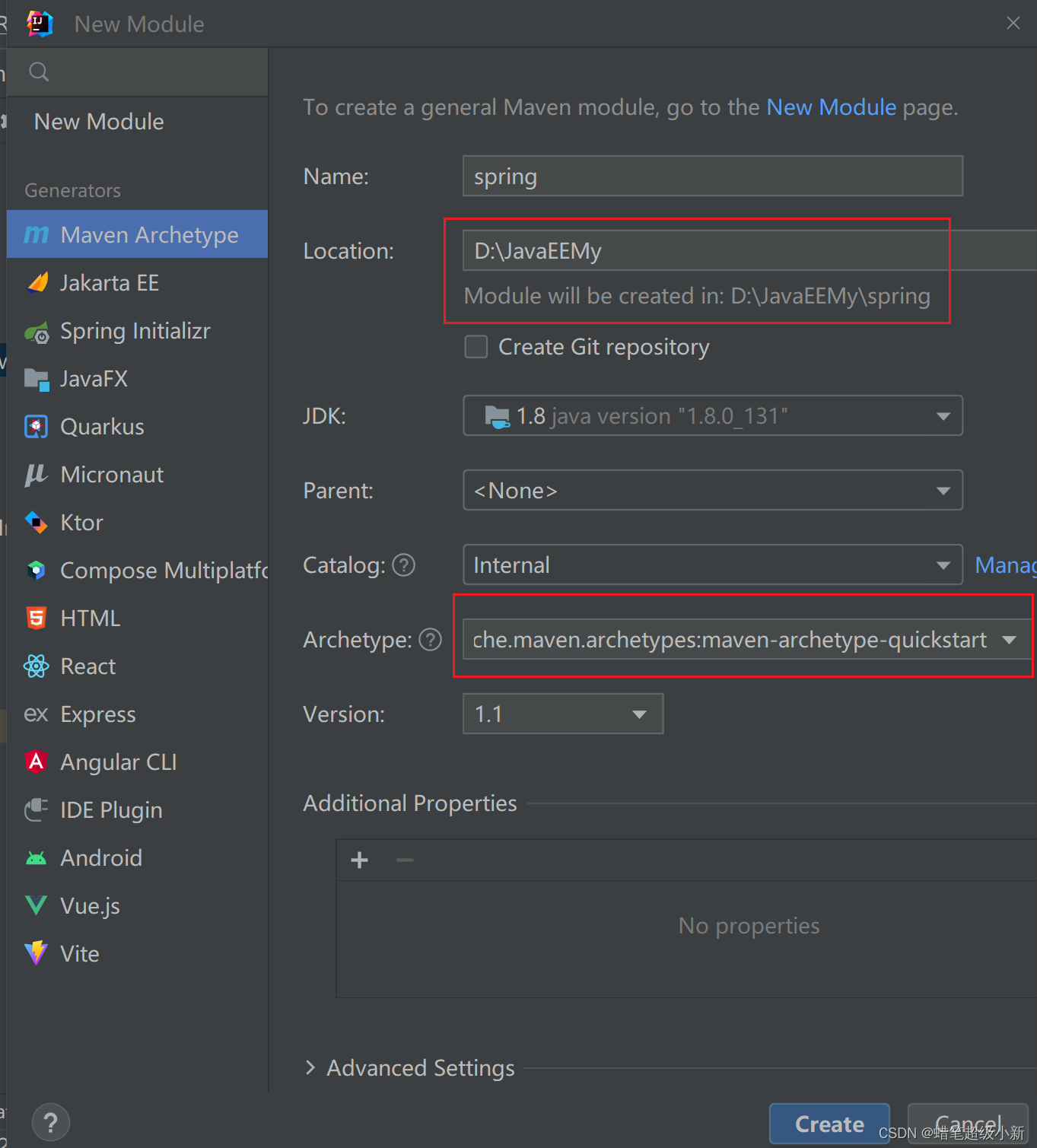
Task: Open the Parent None dropdown
Action: click(x=713, y=490)
